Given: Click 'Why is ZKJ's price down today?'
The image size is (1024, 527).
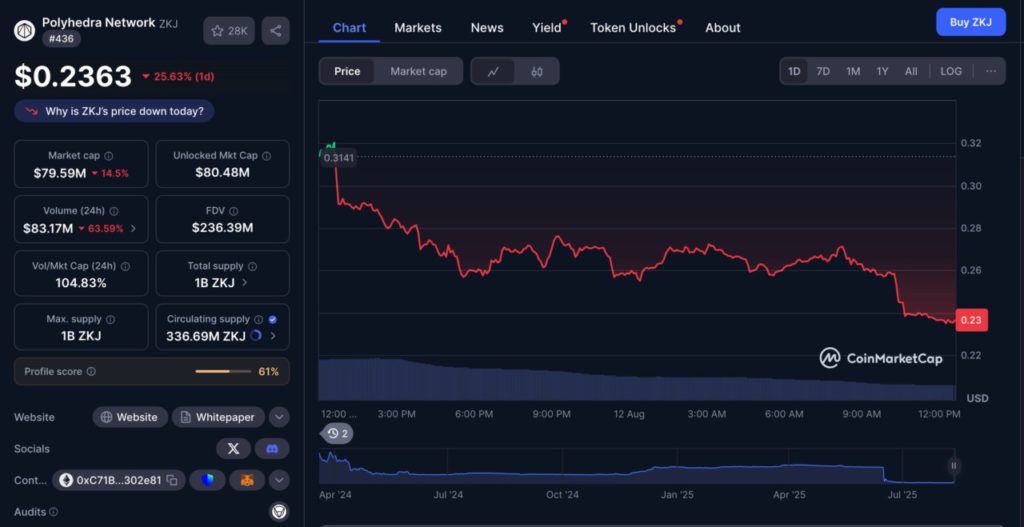Looking at the screenshot, I should pos(114,111).
